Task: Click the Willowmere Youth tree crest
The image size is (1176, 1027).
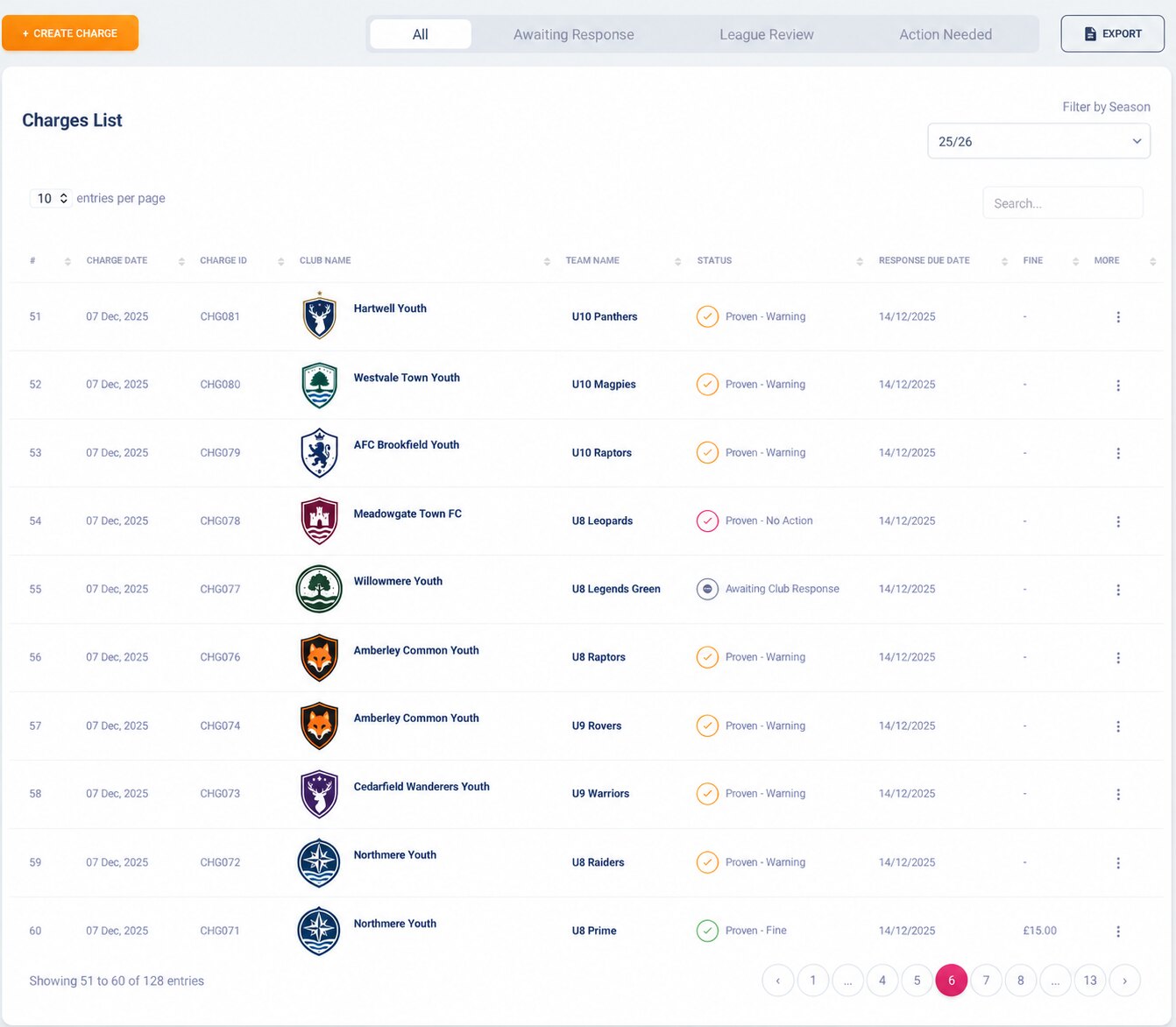Action: click(319, 589)
